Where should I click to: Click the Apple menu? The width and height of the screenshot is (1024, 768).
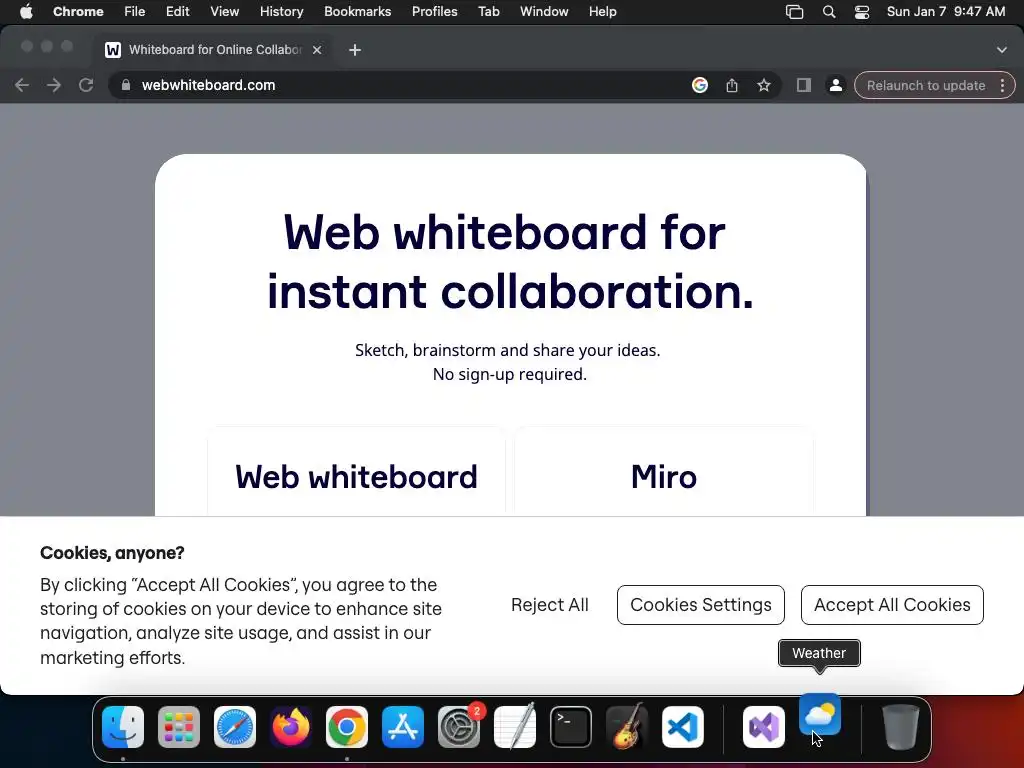pyautogui.click(x=26, y=11)
